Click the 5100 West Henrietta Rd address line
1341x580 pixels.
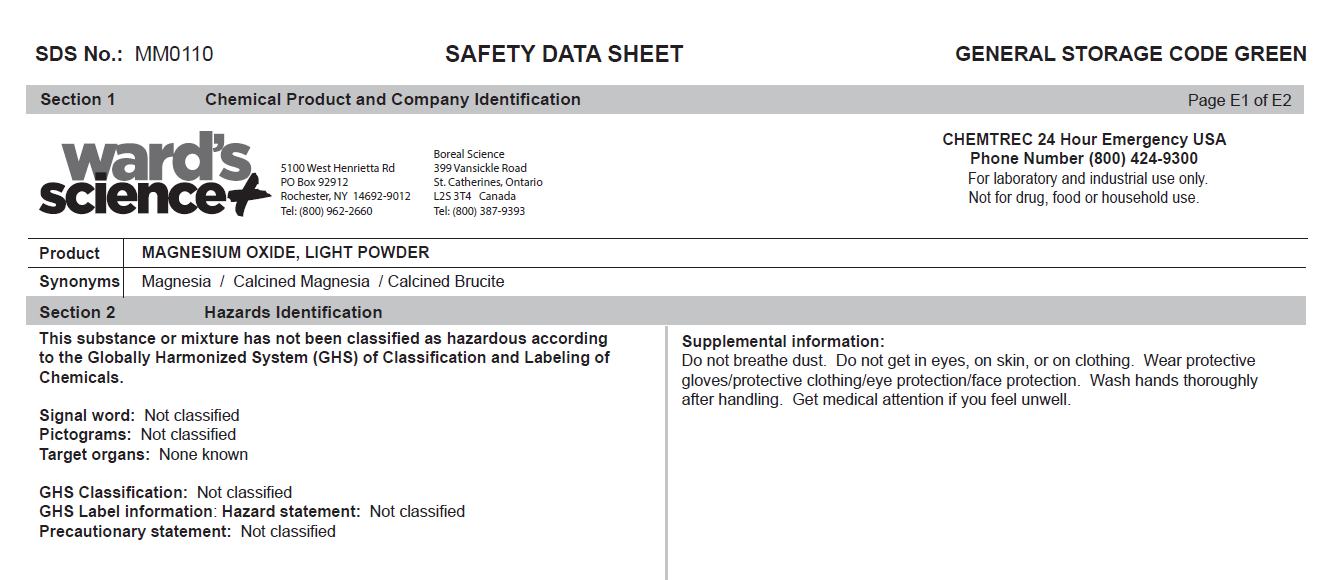click(338, 168)
